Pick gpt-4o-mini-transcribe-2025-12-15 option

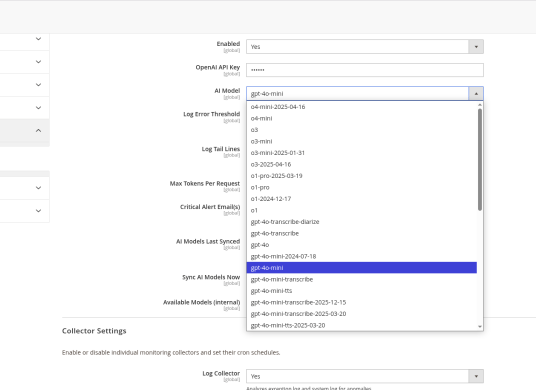coord(362,302)
